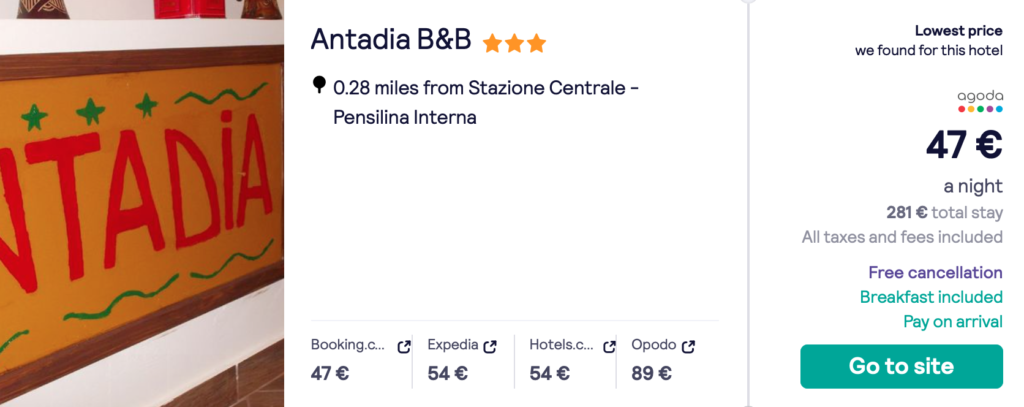This screenshot has height=407, width=1024.
Task: Open the Hotels.com offer label
Action: pyautogui.click(x=562, y=346)
